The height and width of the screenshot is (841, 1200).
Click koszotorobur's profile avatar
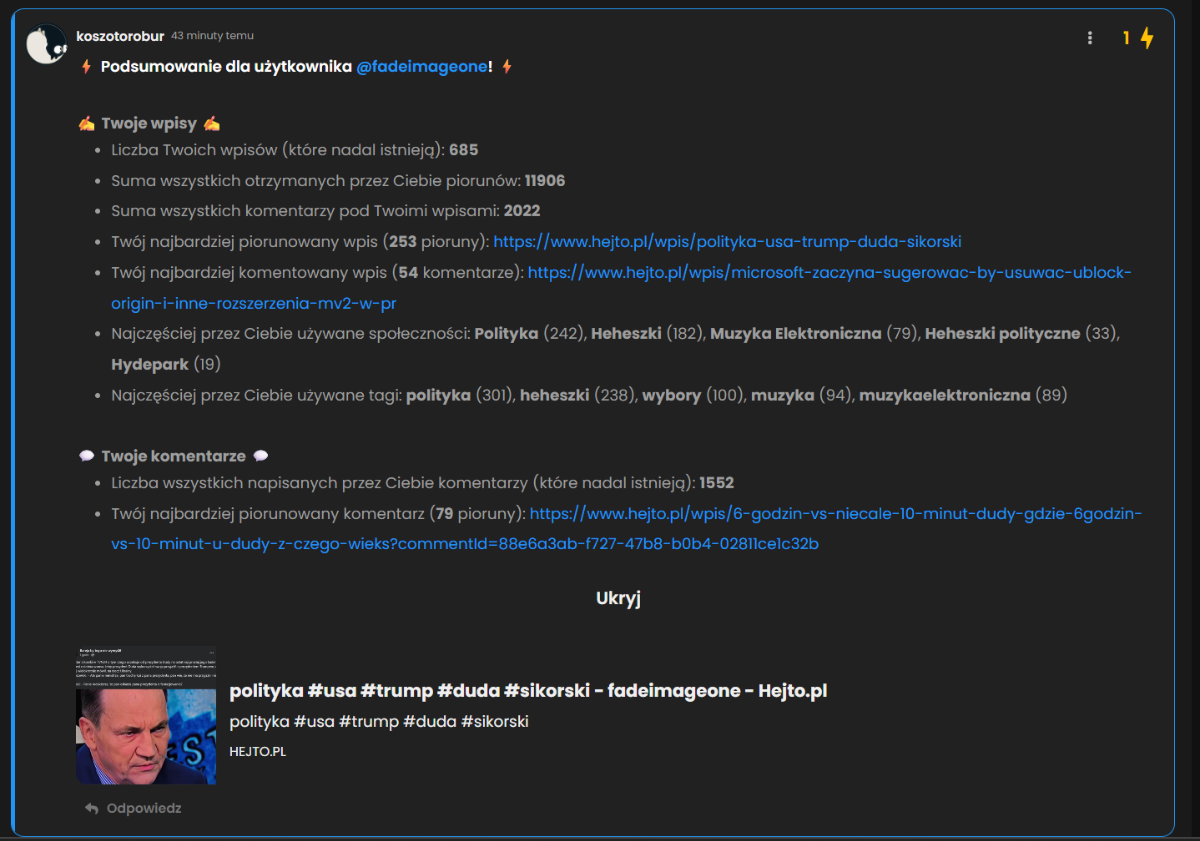click(46, 45)
